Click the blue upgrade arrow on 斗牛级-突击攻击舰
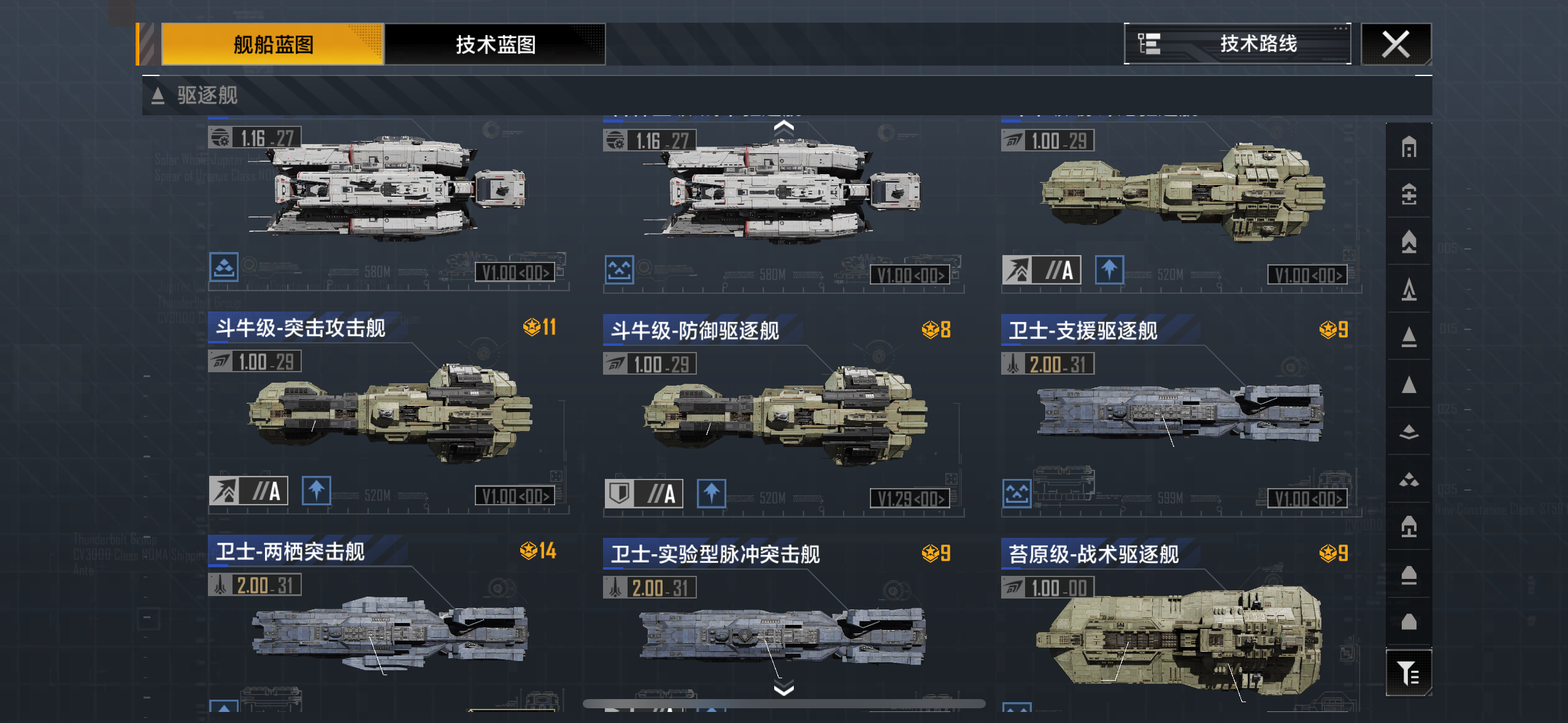Screen dimensions: 1568x723 [x=317, y=491]
